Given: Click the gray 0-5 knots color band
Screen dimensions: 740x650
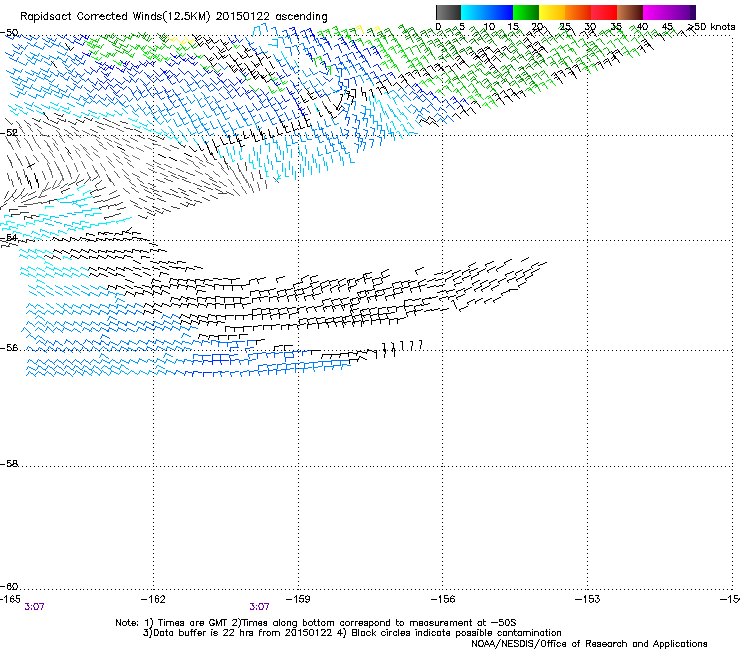Looking at the screenshot, I should 448,12.
